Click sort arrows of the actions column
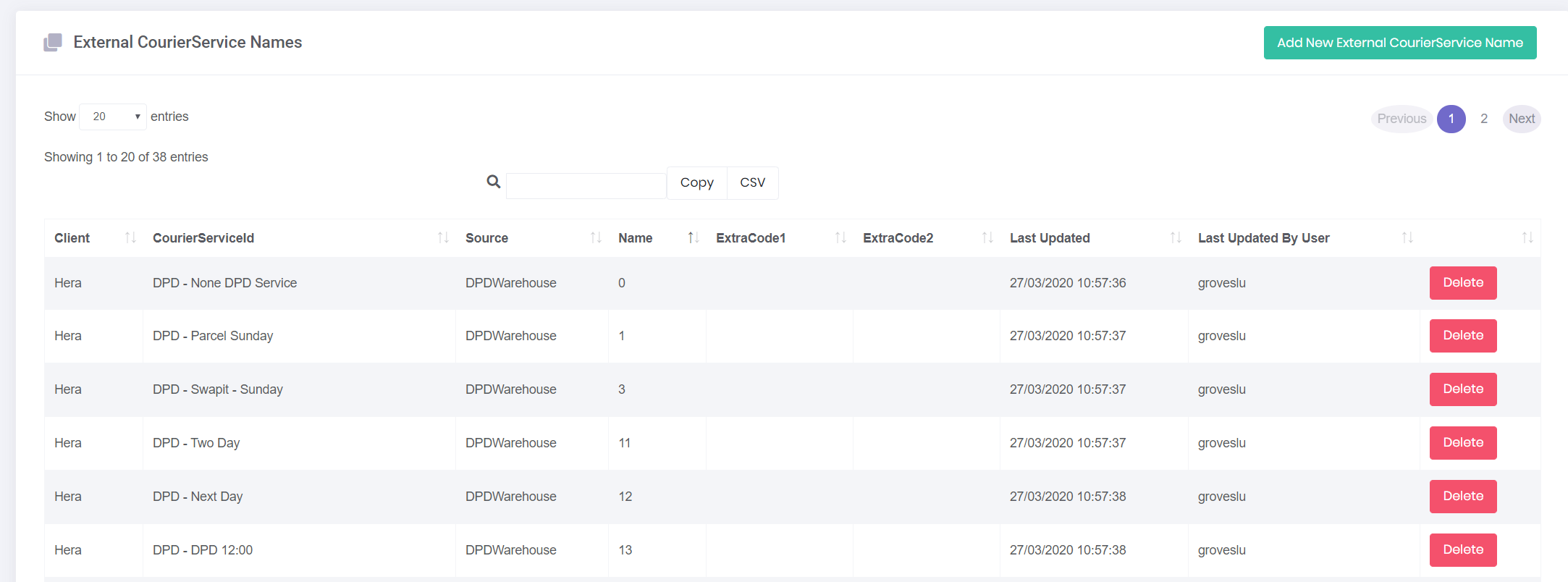The height and width of the screenshot is (582, 1568). 1527,237
